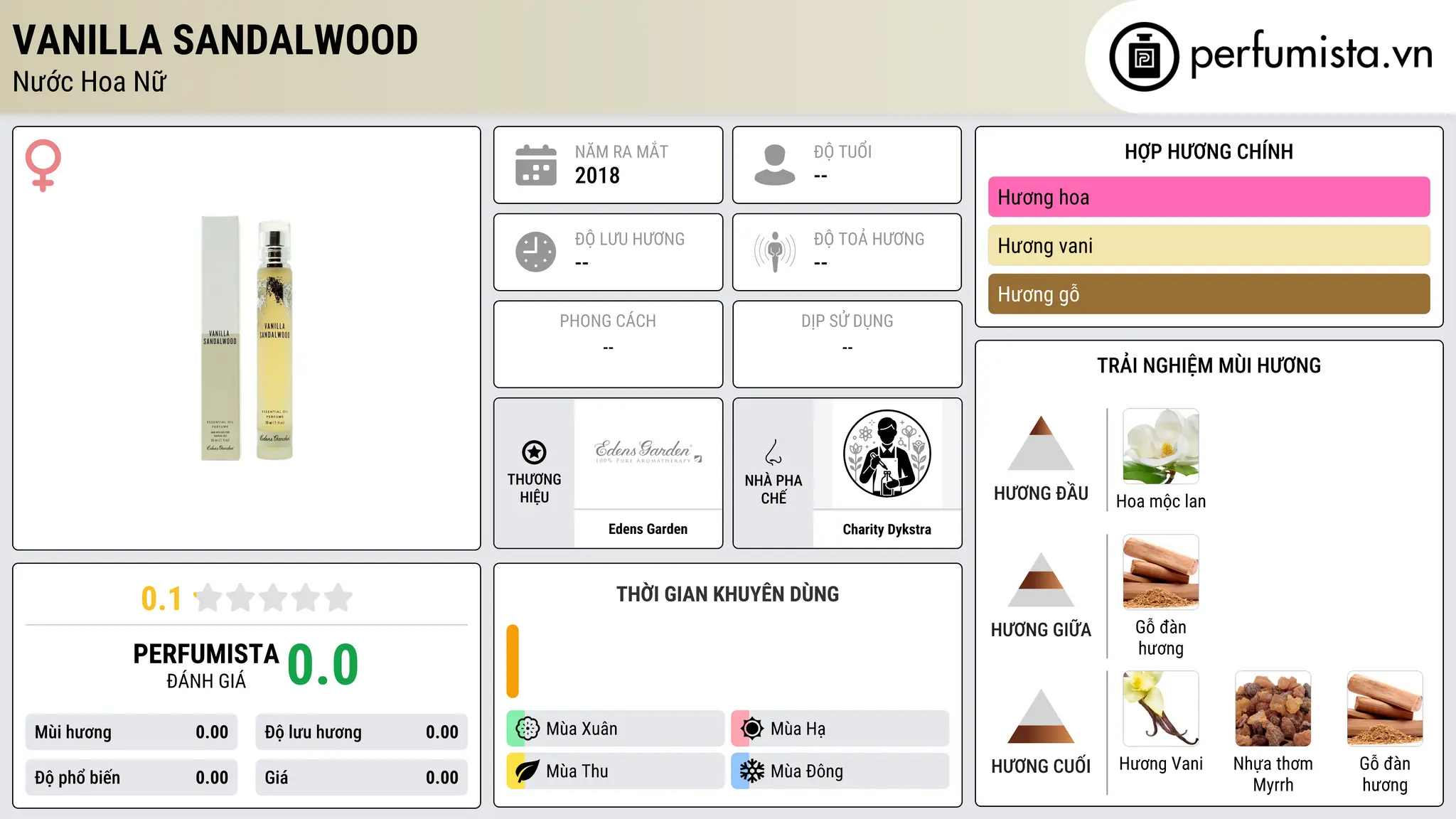Click the Hợp hương chính heading

click(x=1209, y=151)
